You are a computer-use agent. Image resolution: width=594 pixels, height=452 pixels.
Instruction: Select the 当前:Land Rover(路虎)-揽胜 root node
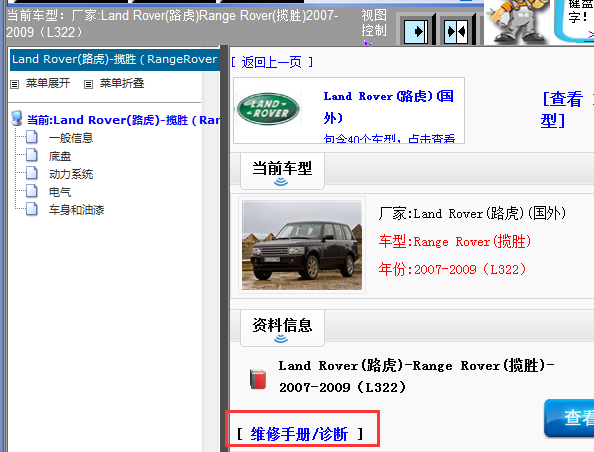123,120
